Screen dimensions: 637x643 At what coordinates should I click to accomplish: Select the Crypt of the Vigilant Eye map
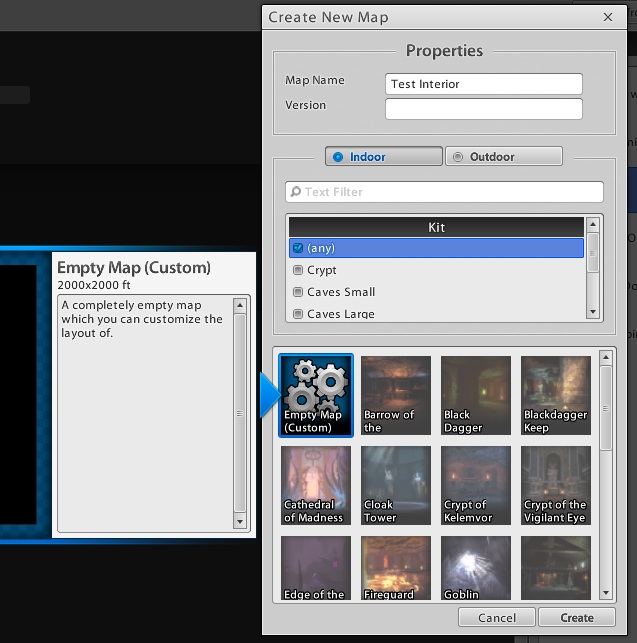pos(556,485)
